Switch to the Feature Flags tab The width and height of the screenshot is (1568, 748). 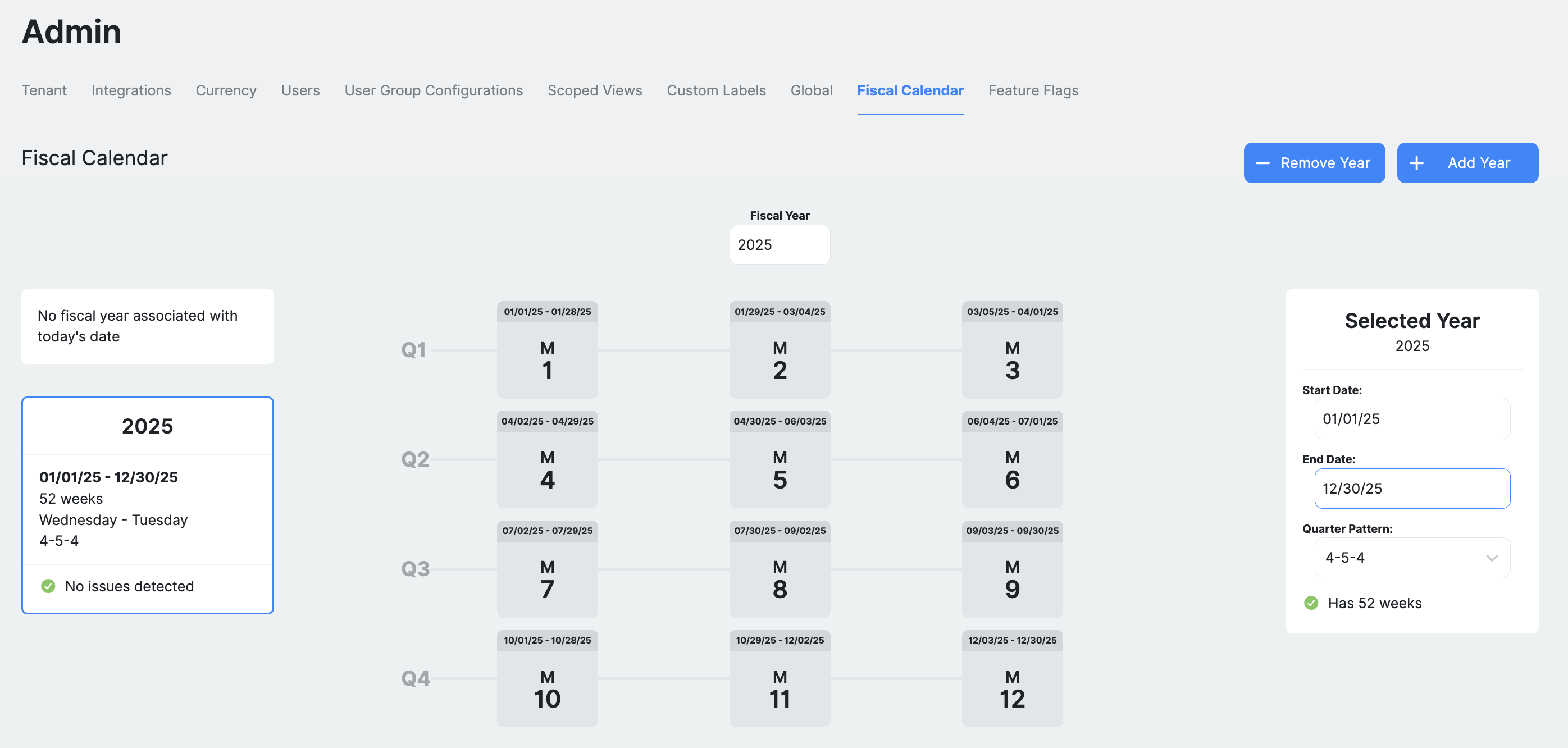click(x=1033, y=90)
